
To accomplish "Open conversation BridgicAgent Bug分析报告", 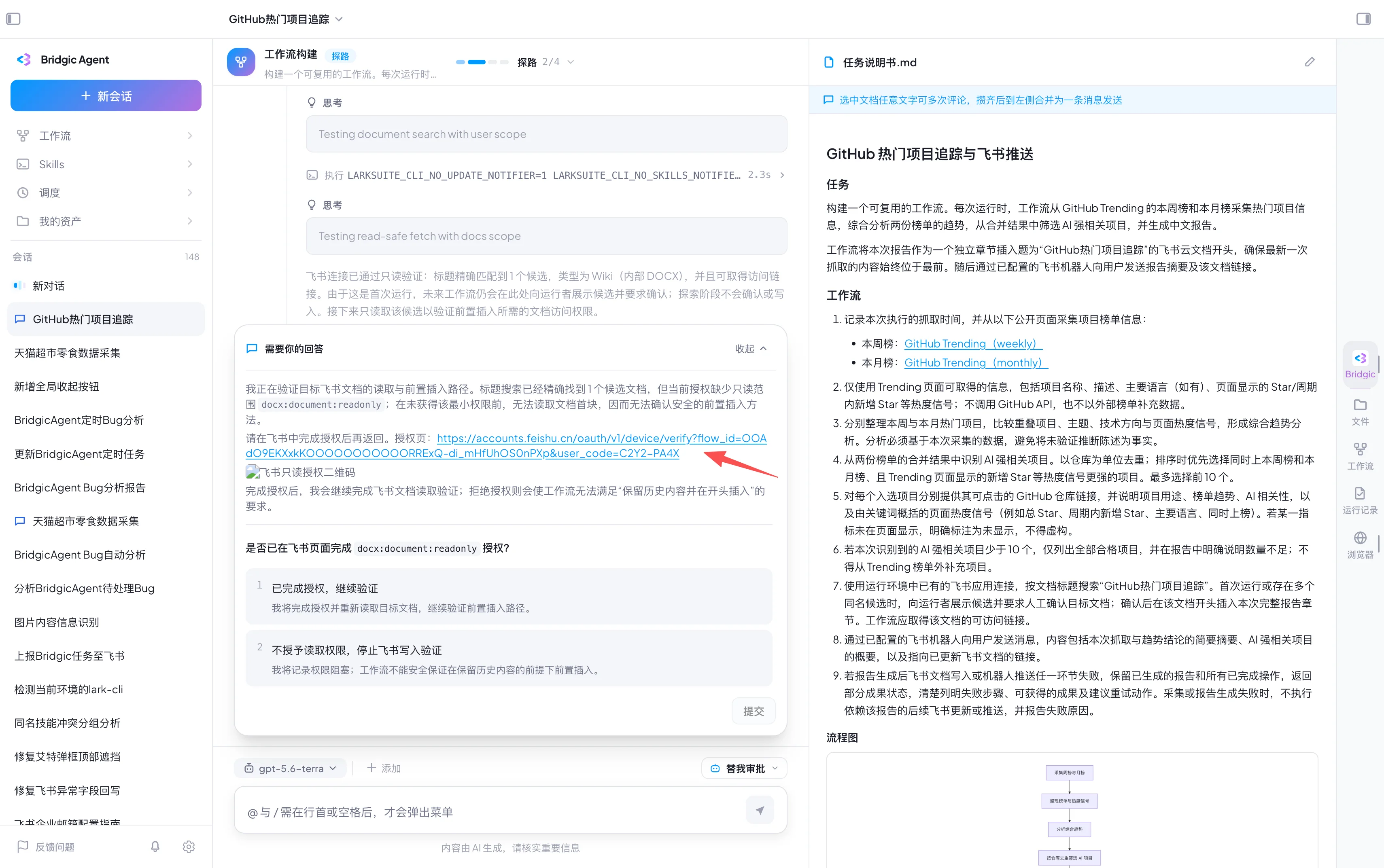I will click(106, 487).
